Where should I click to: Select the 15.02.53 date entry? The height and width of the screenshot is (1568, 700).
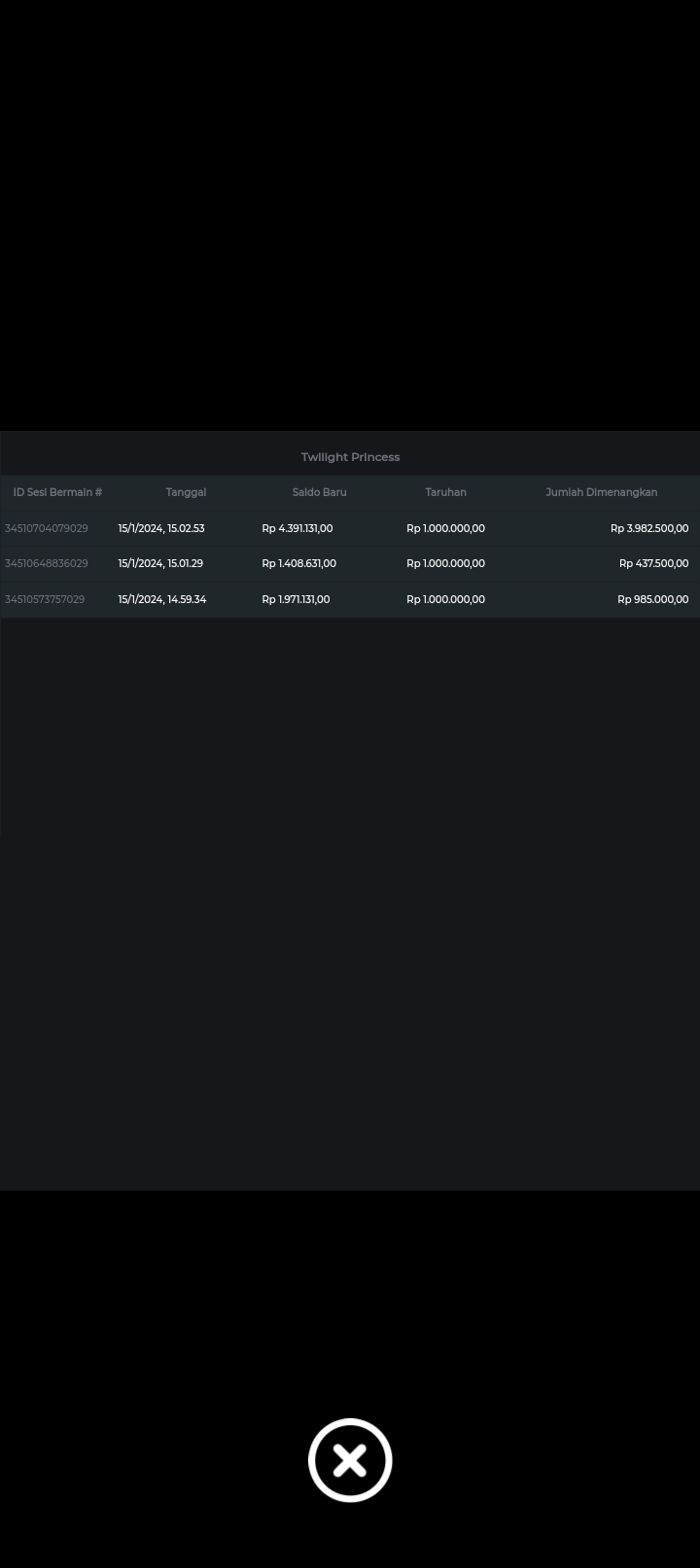(x=161, y=528)
